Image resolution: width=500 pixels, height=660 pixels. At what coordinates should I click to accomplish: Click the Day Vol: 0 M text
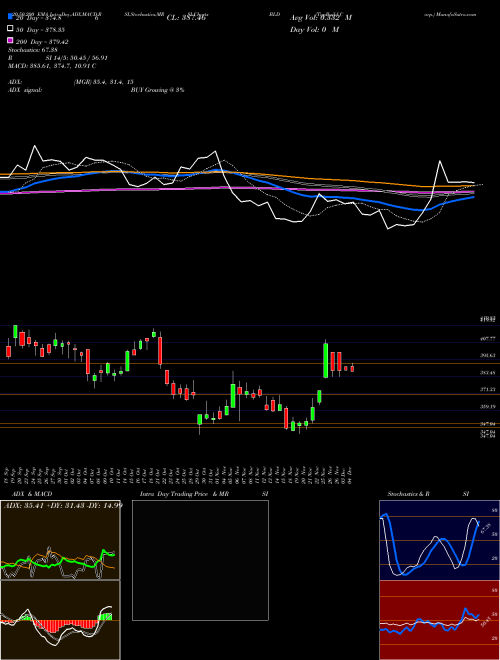click(x=314, y=29)
